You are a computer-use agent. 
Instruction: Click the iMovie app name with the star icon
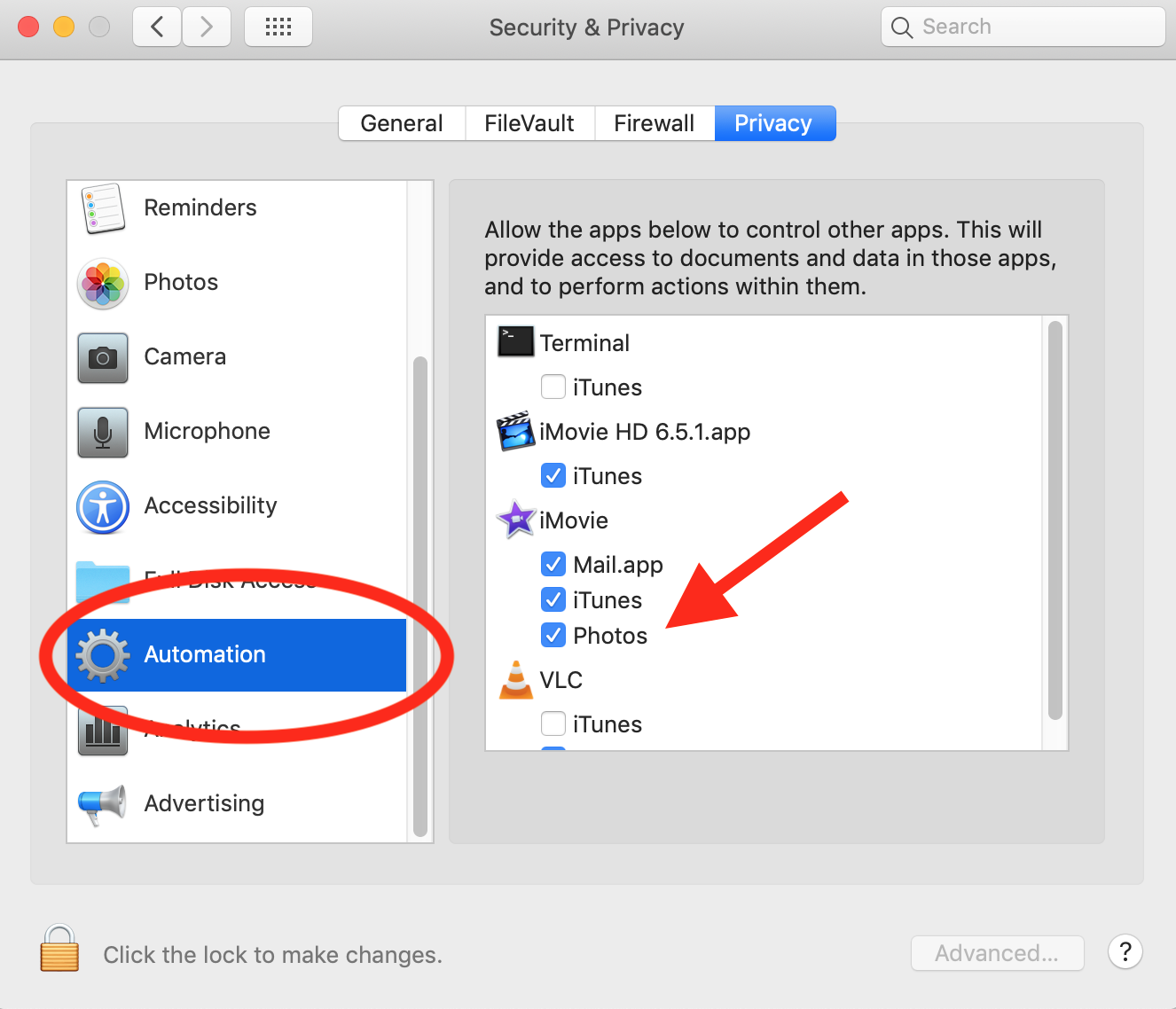574,520
